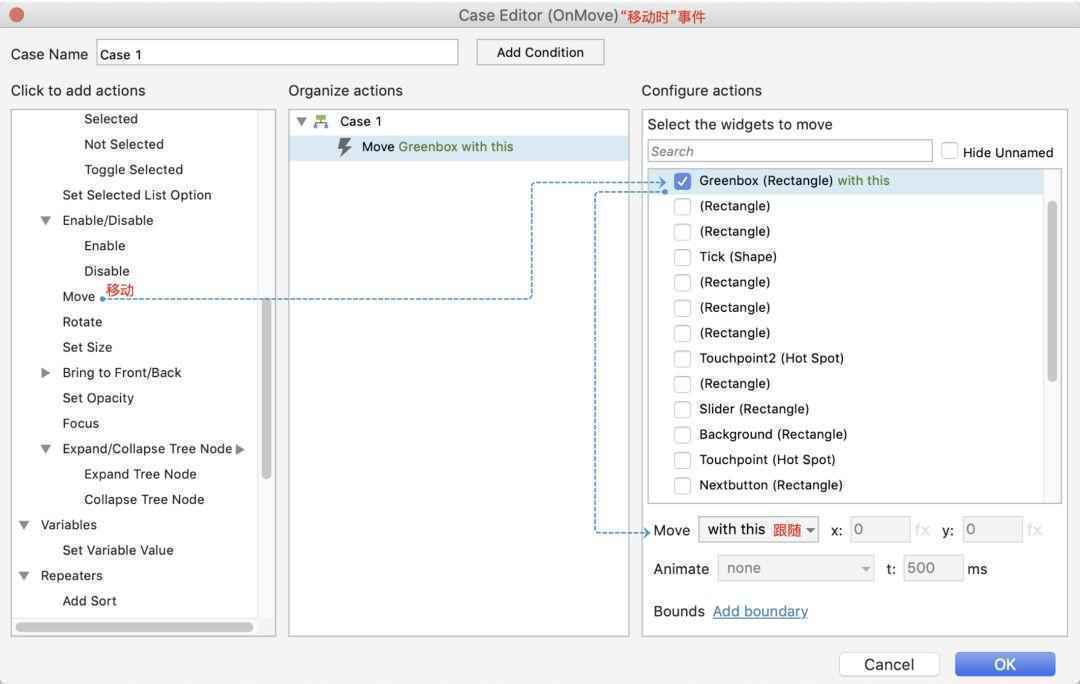1080x684 pixels.
Task: Click the x offset input field
Action: pos(880,530)
